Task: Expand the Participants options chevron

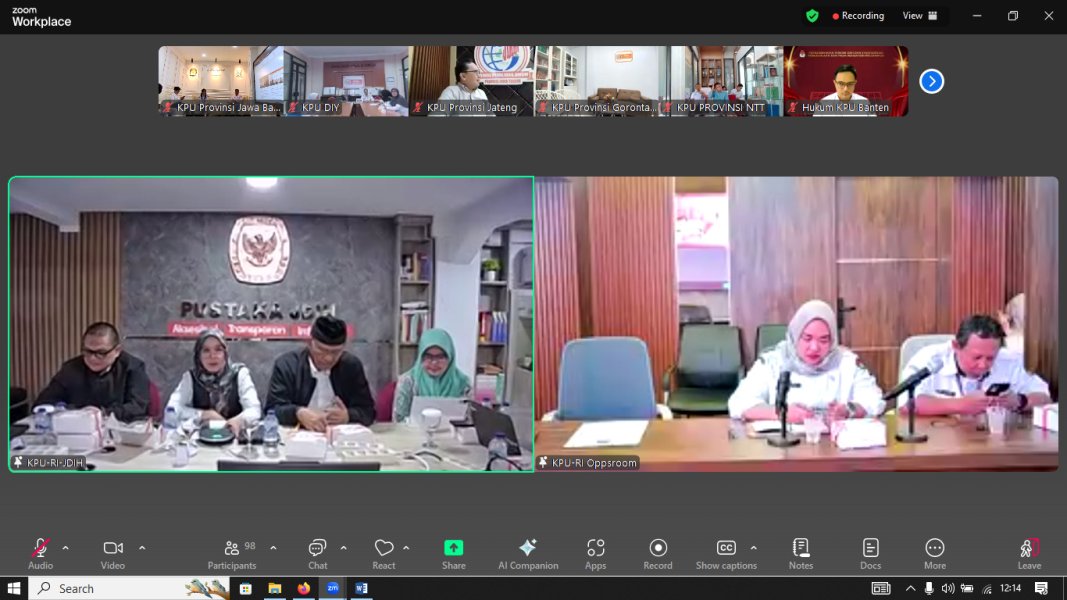Action: pos(273,548)
